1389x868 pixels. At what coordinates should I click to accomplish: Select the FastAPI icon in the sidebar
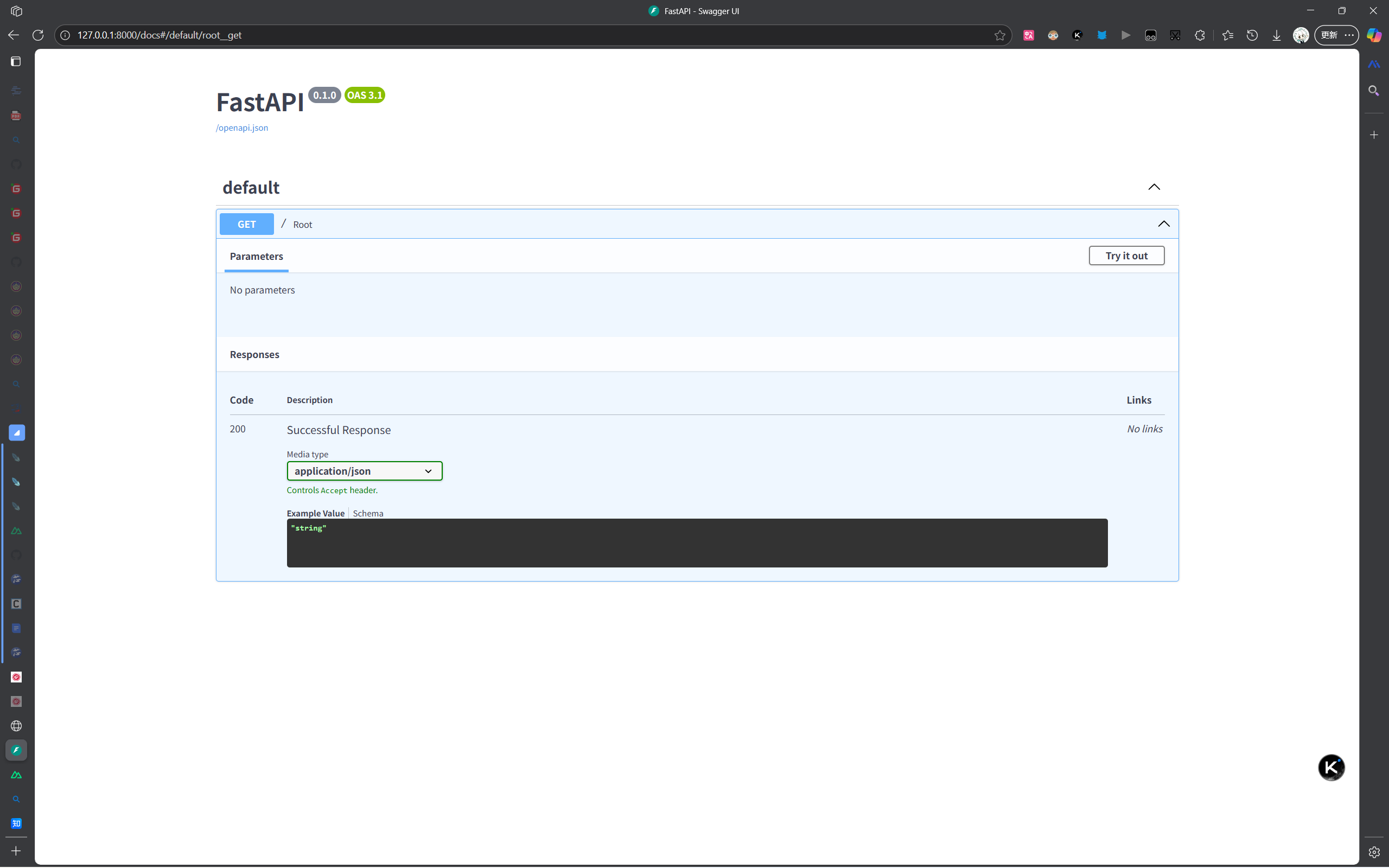pos(16,750)
